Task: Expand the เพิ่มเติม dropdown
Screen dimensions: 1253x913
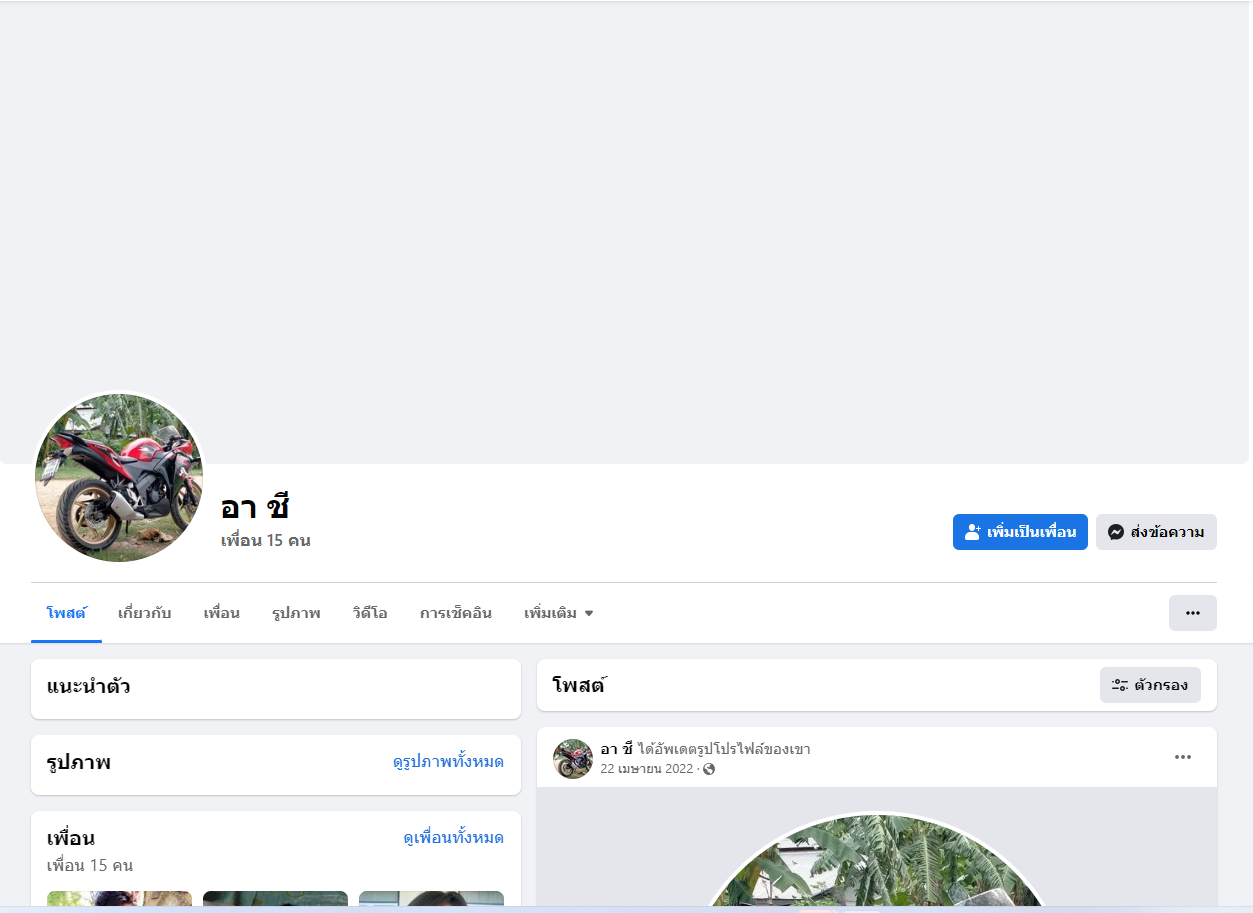Action: [559, 613]
